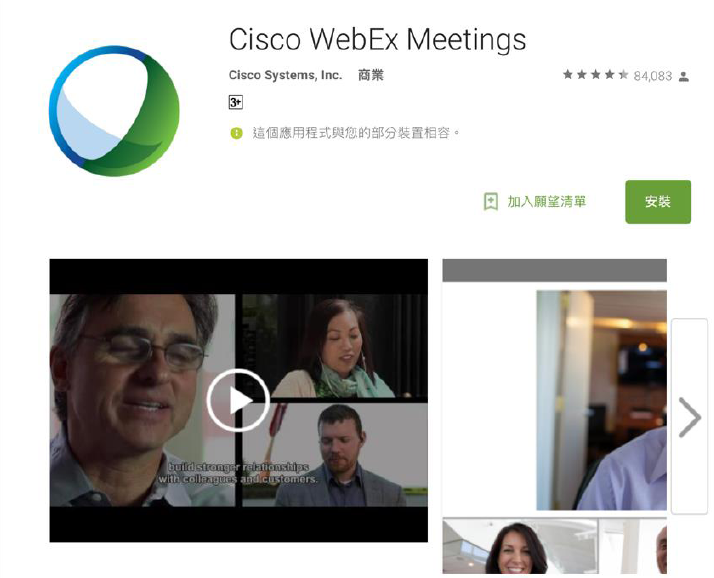Click the 3+ content rating badge

pos(235,102)
